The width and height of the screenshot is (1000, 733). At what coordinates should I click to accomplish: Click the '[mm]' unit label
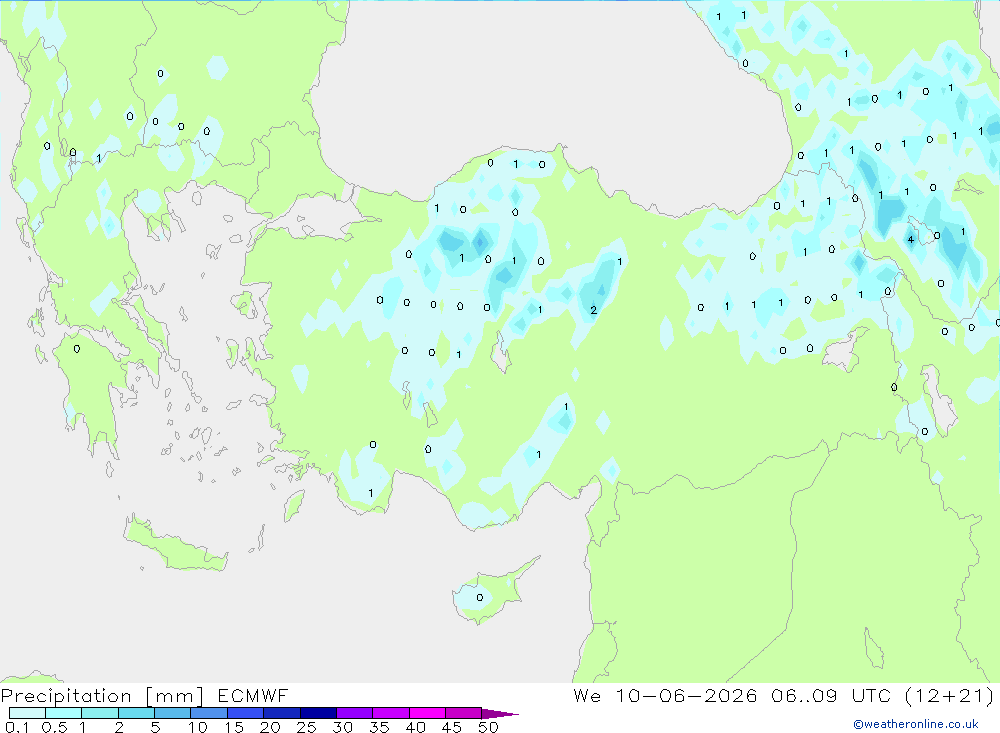pyautogui.click(x=175, y=696)
